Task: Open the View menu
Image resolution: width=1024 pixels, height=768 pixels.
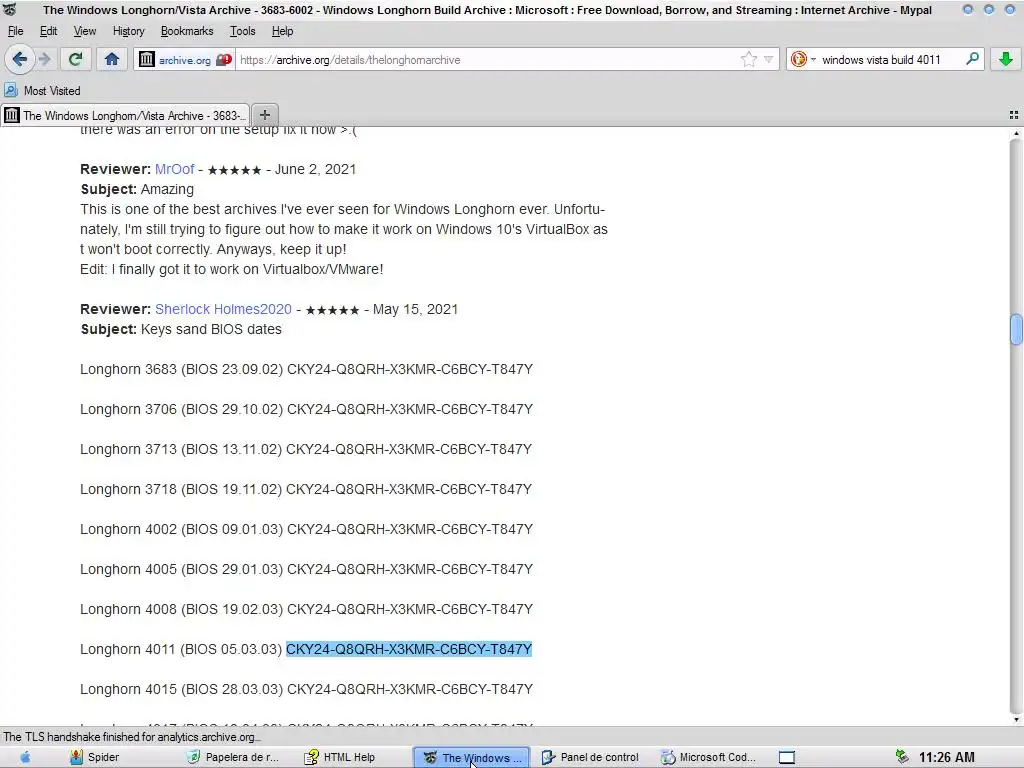Action: coord(84,31)
